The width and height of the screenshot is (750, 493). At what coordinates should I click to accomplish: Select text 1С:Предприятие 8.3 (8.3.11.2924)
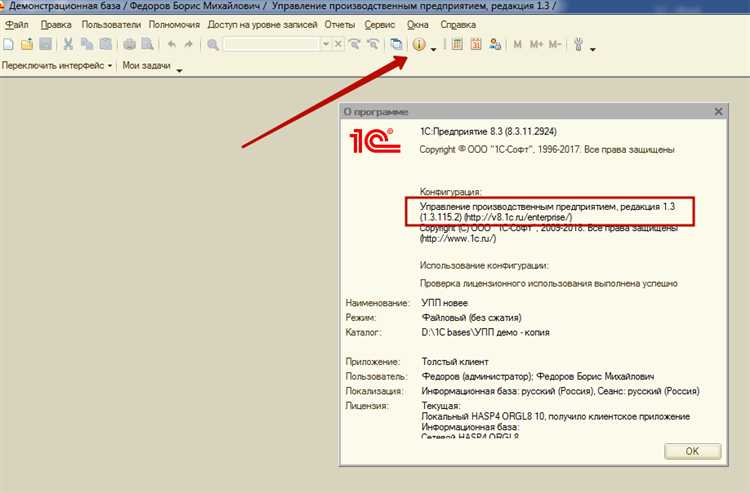pos(488,131)
